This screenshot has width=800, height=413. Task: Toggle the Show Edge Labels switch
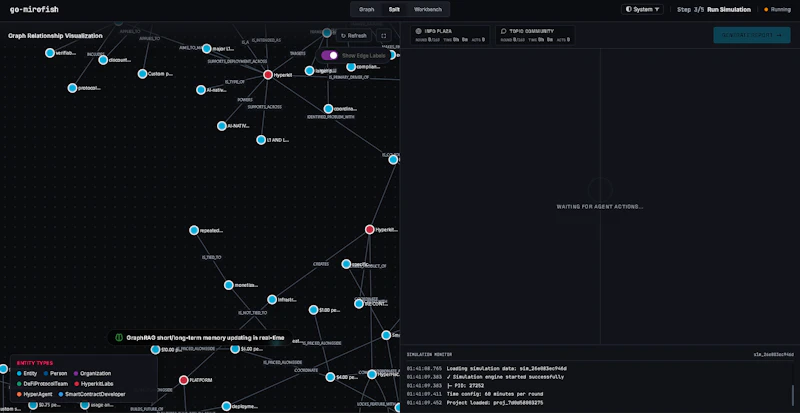[330, 55]
